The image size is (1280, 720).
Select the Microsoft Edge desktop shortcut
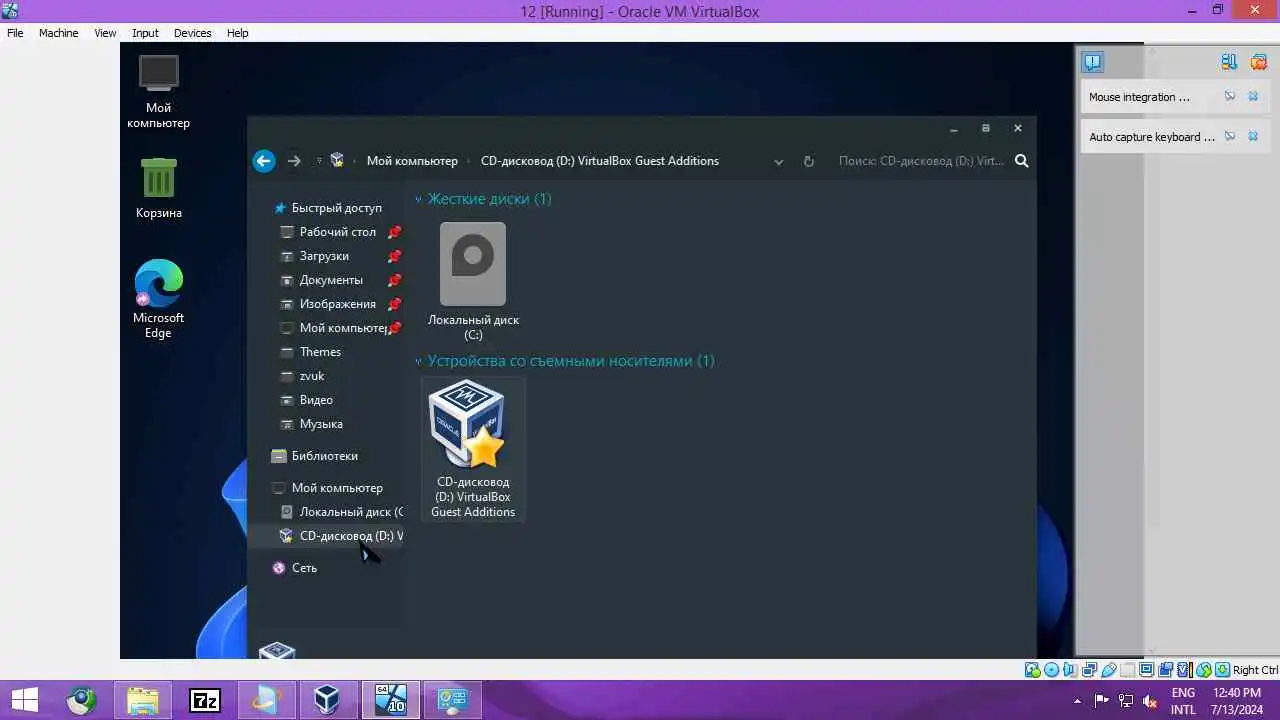[159, 299]
